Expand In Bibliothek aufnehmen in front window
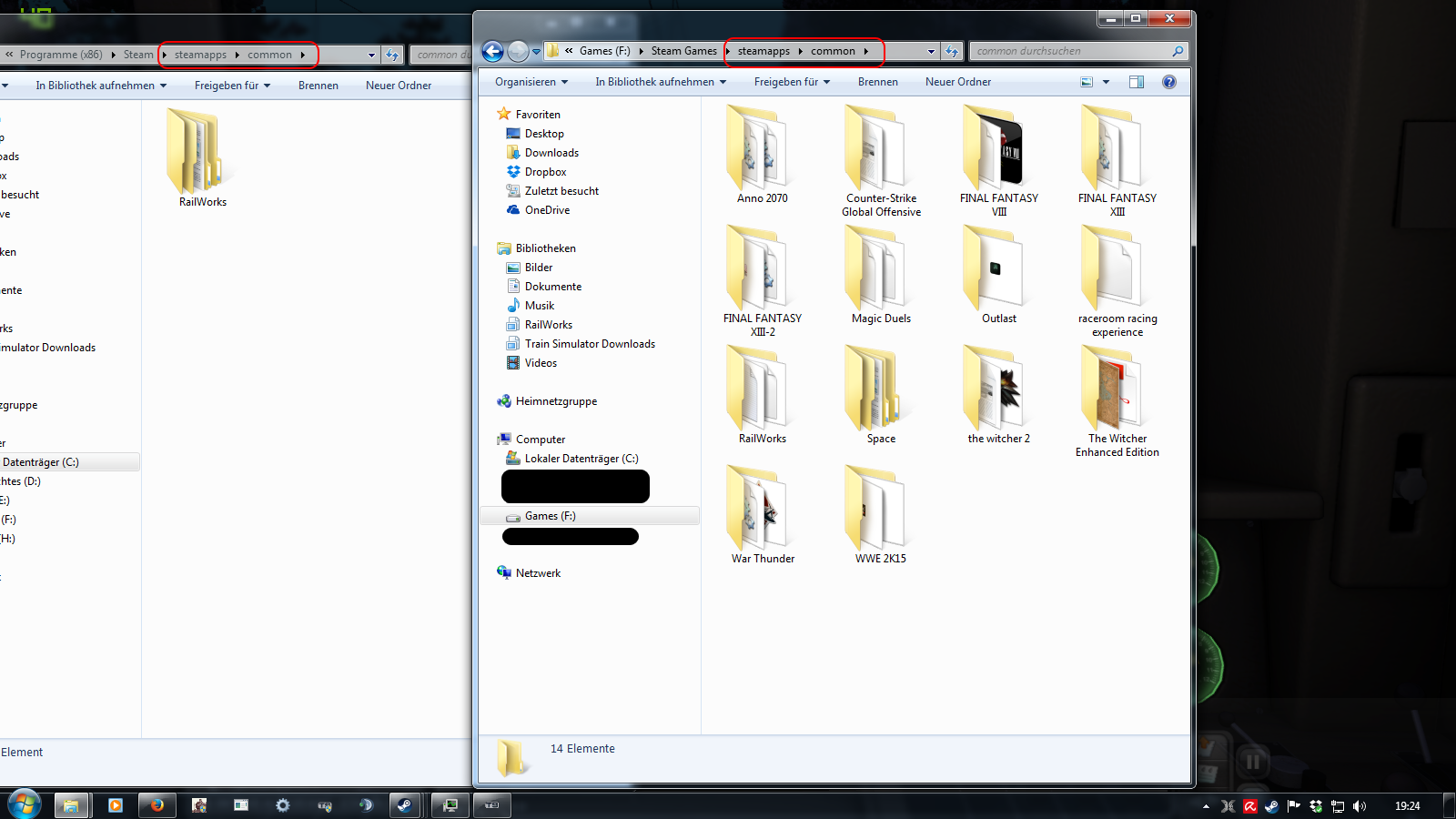Image resolution: width=1456 pixels, height=819 pixels. coord(661,82)
